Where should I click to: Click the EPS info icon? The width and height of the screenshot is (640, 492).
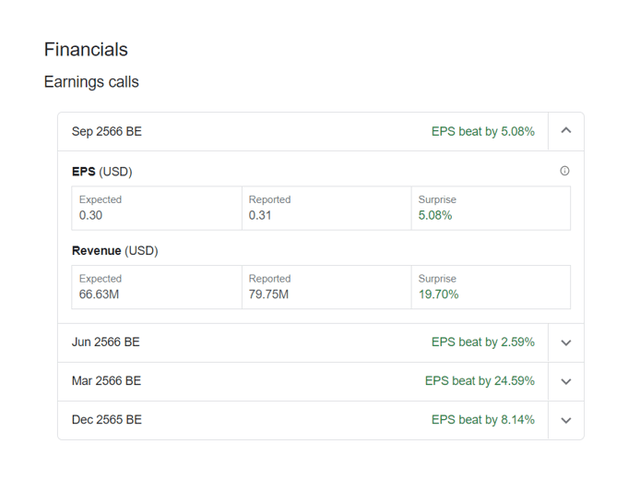pos(564,171)
